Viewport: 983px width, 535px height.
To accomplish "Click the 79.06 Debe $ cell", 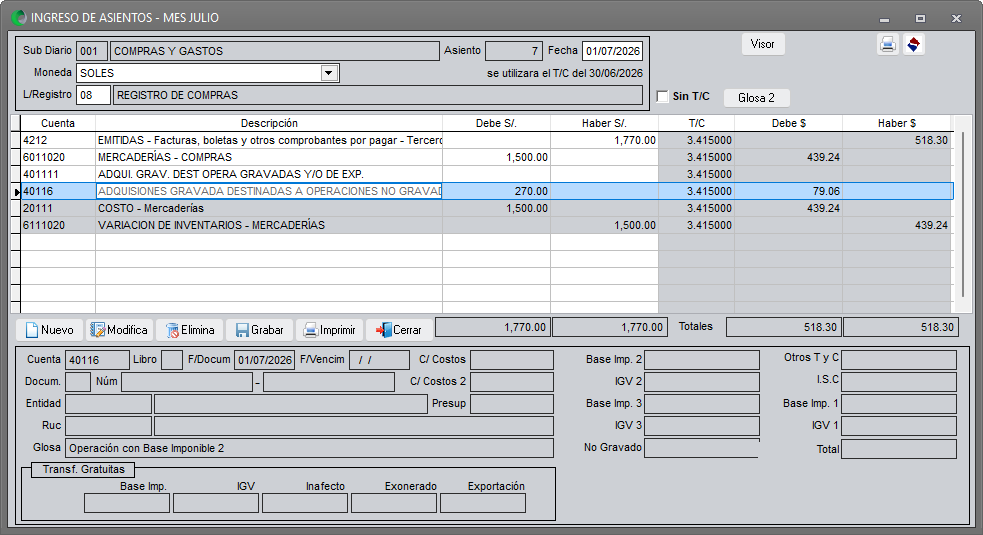I will [x=788, y=191].
